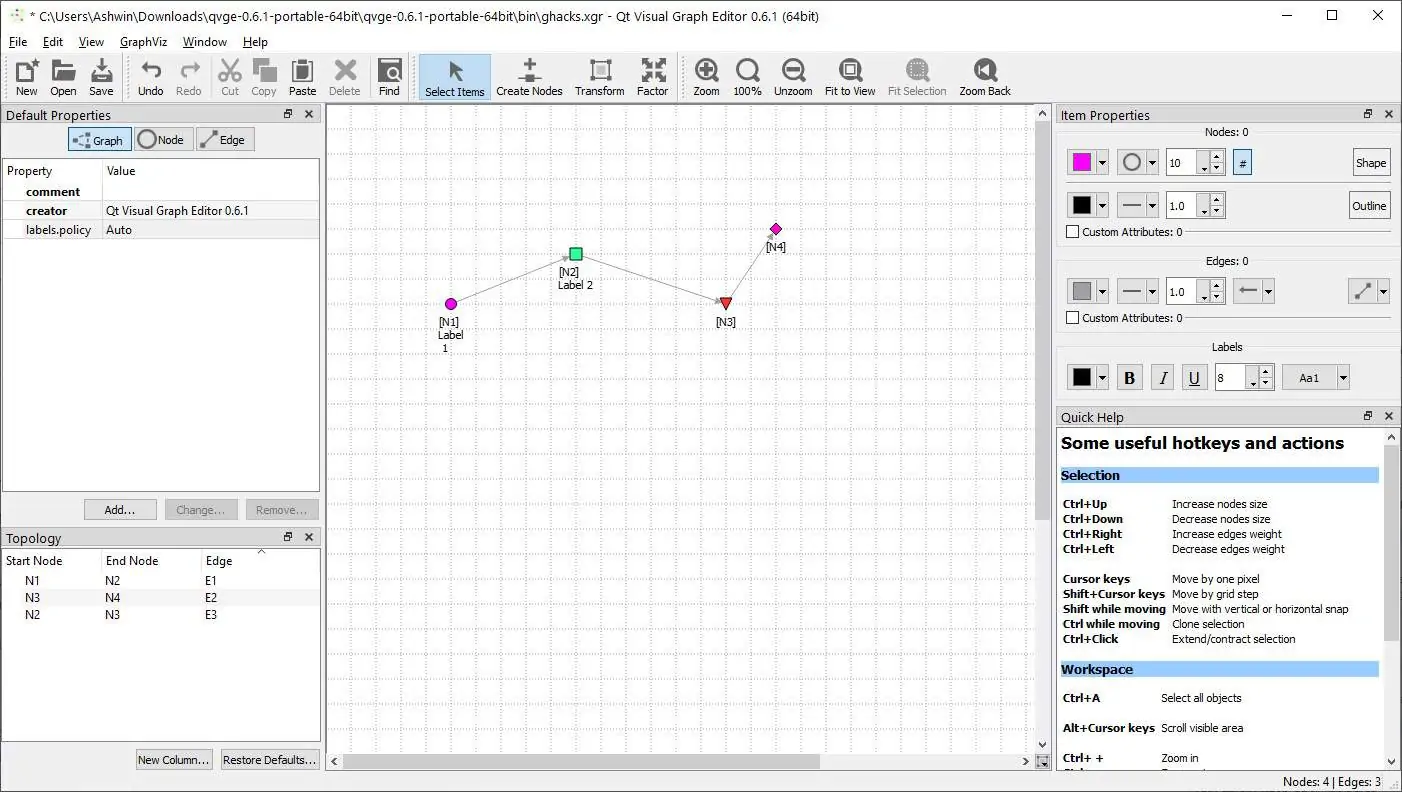The width and height of the screenshot is (1402, 792).
Task: Create a new graph file with New
Action: (27, 77)
